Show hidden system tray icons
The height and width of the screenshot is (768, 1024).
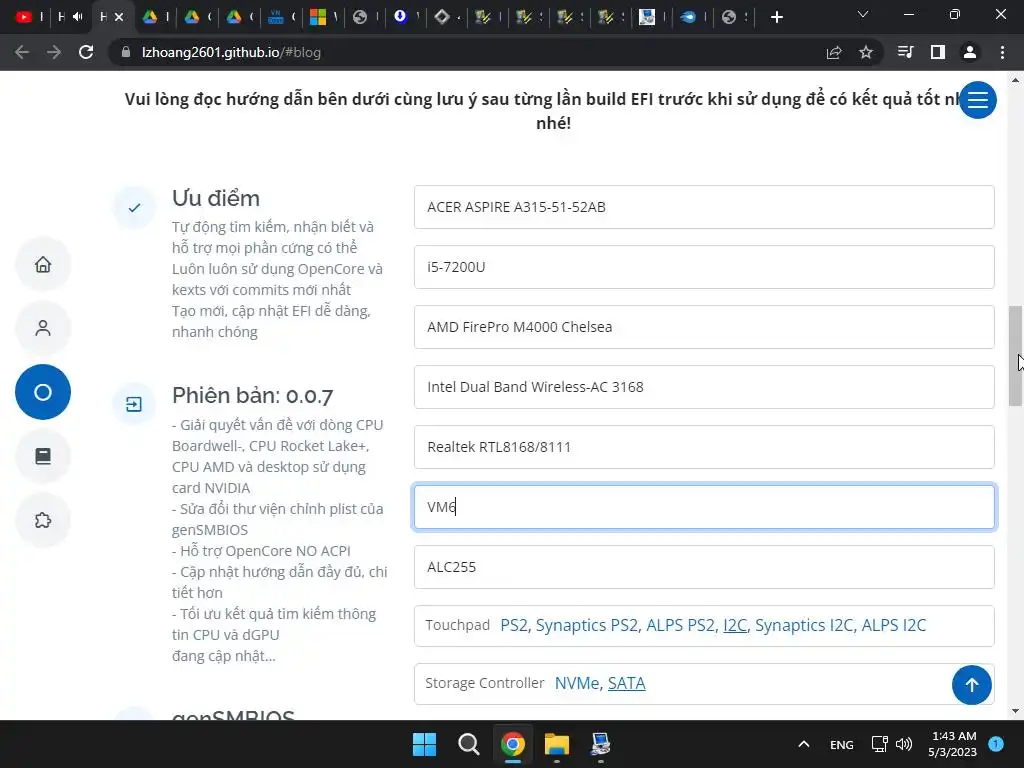pyautogui.click(x=804, y=744)
